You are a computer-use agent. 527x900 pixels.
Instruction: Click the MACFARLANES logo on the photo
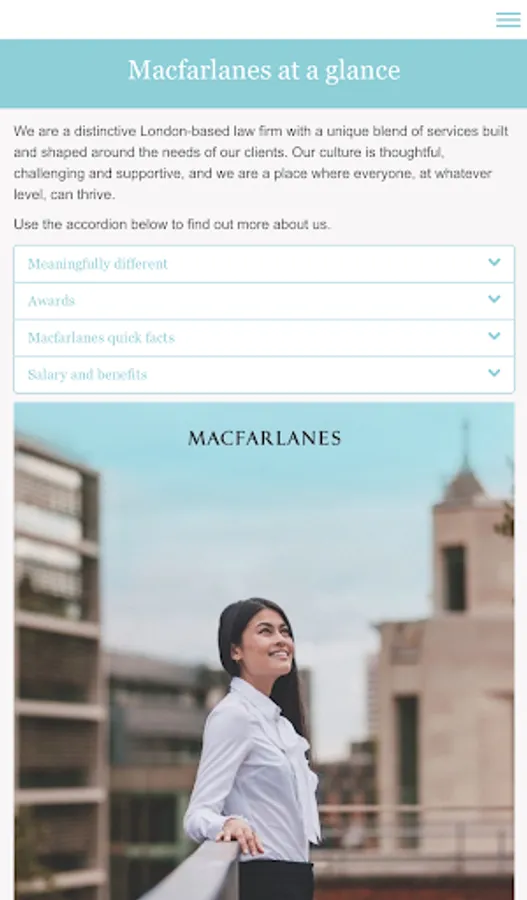(264, 439)
